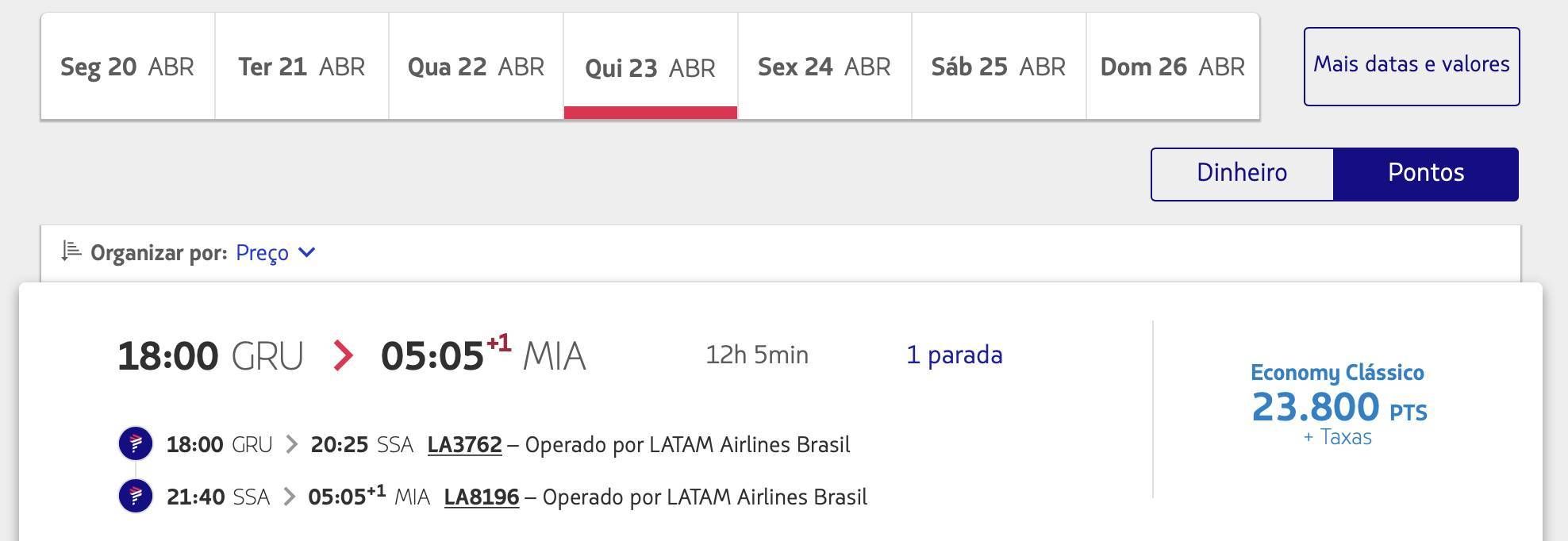Click the sort order icon beside Organizar por
1568x541 pixels.
pos(71,251)
